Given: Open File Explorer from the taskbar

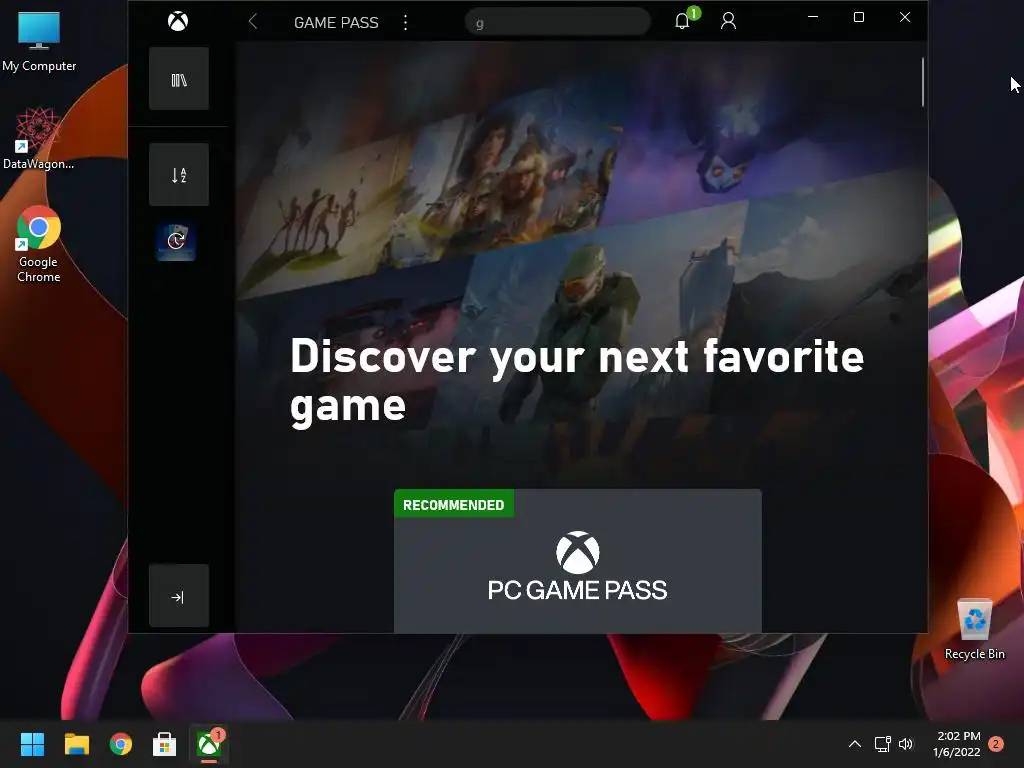Looking at the screenshot, I should [76, 744].
